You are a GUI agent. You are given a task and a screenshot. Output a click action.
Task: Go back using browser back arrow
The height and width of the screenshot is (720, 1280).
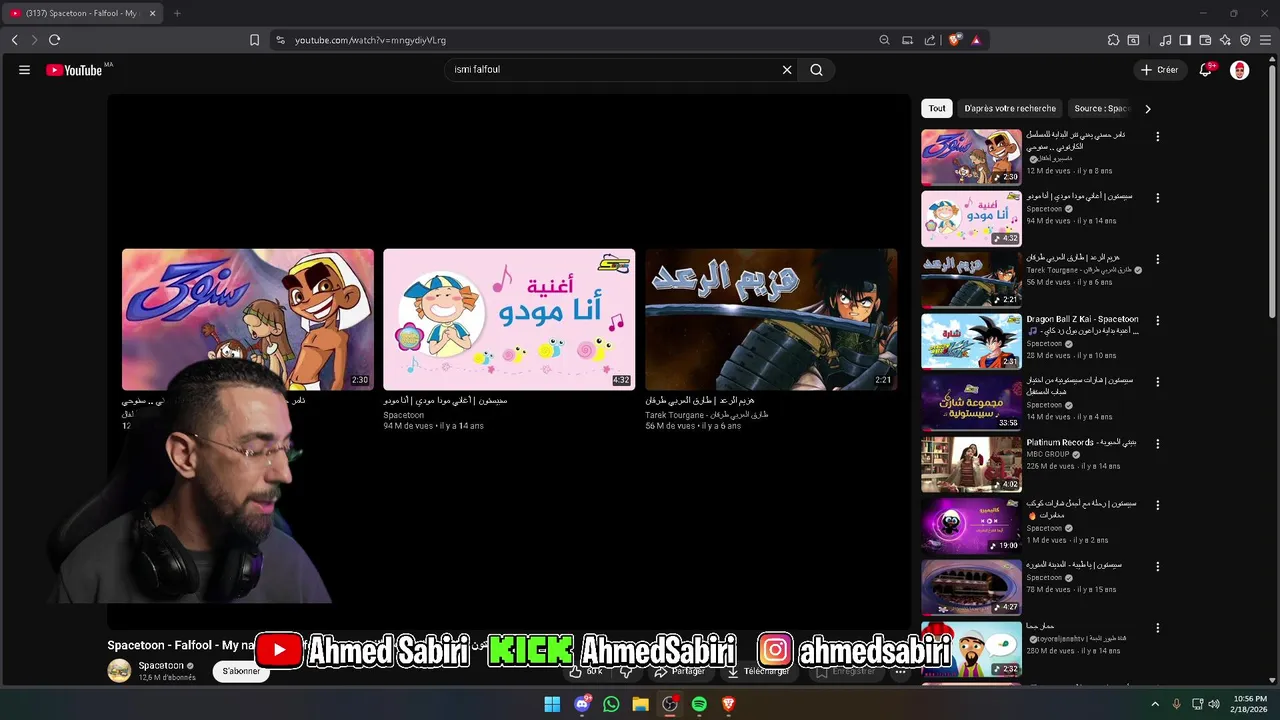pyautogui.click(x=14, y=40)
